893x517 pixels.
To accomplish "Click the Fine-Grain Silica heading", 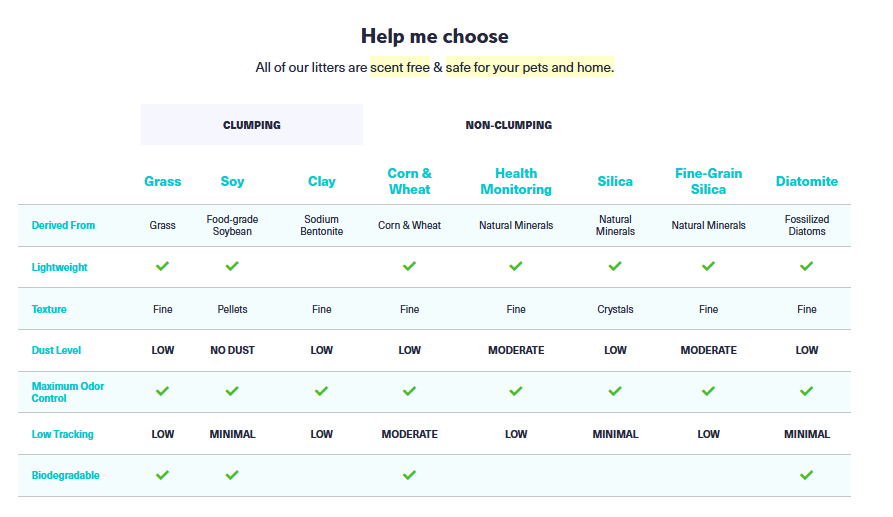I will (708, 181).
